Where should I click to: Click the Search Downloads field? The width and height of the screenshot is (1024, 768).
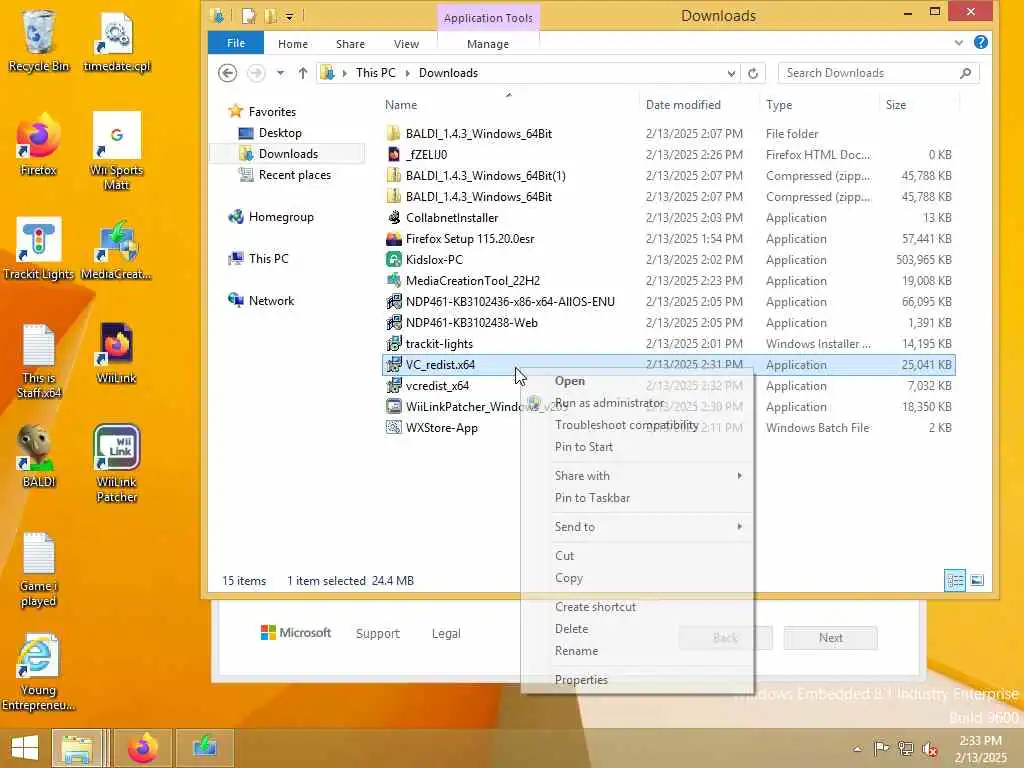click(878, 73)
